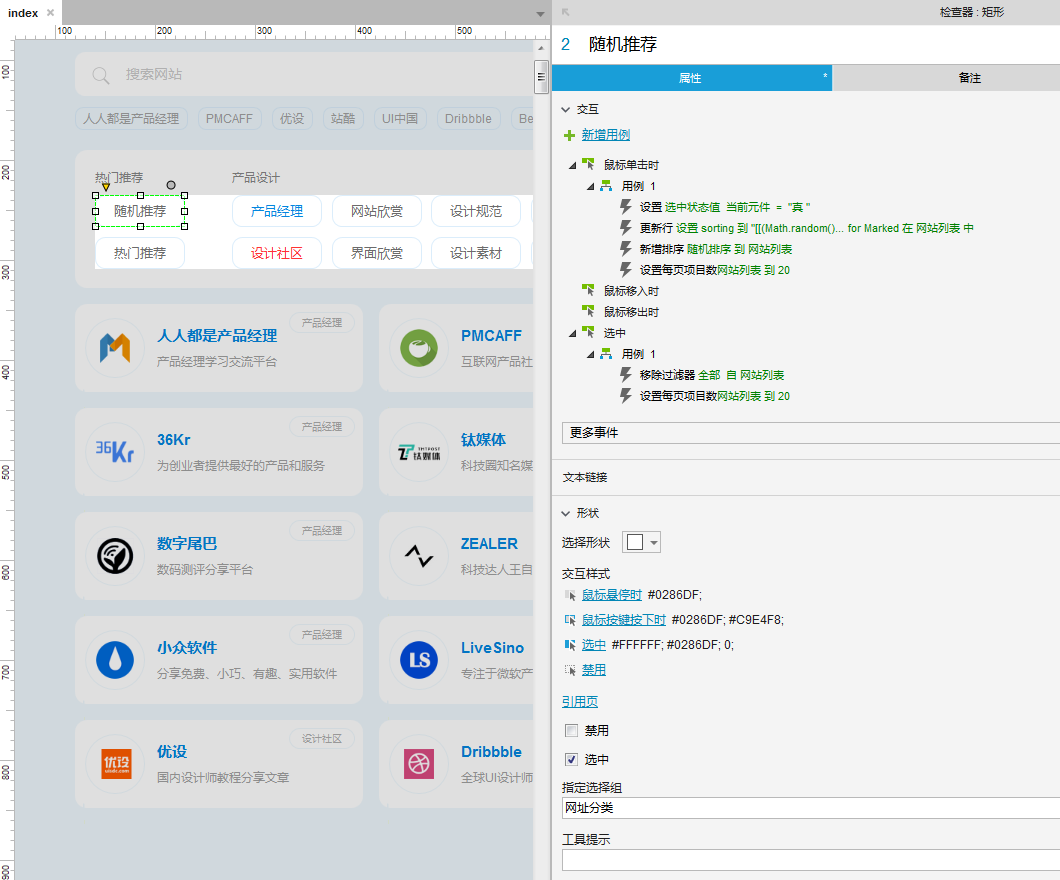Click the 文本链接 section header
The image size is (1060, 880).
(585, 477)
